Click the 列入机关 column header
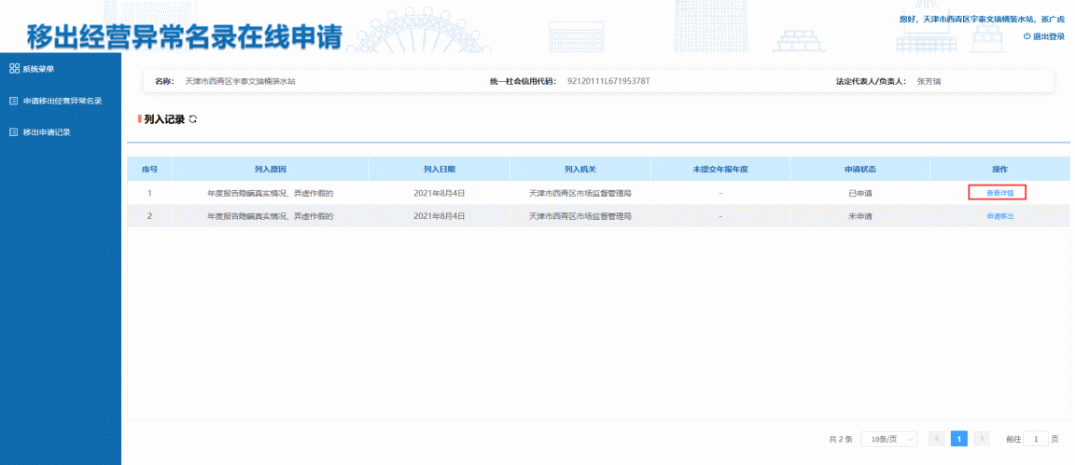 580,168
